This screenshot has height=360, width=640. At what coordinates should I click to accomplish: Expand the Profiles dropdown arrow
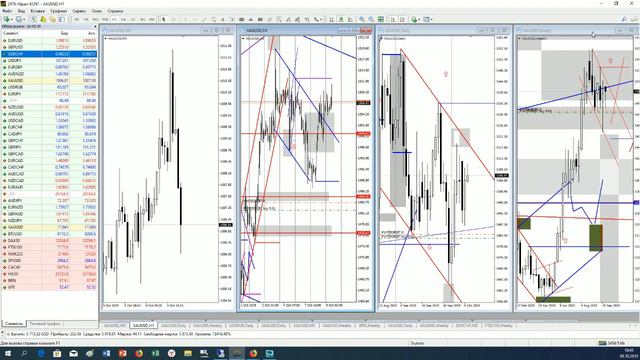(x=24, y=19)
